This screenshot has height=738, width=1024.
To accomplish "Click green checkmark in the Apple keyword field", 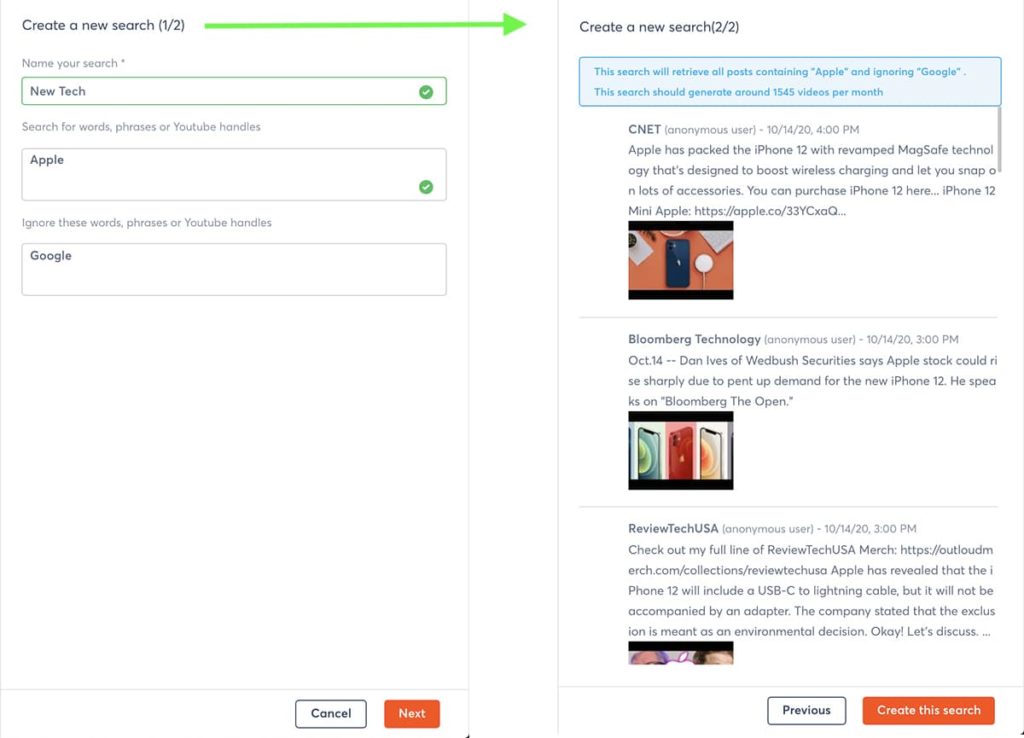I will click(426, 187).
